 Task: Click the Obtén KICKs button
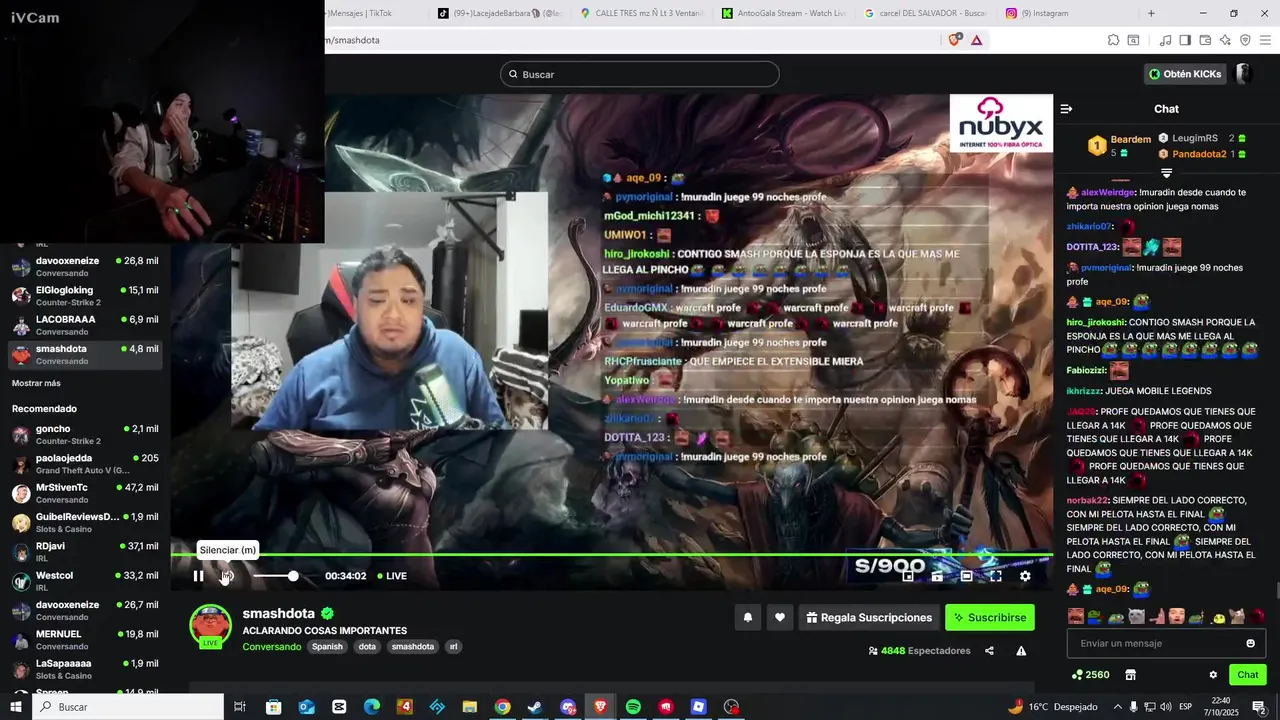click(x=1185, y=74)
